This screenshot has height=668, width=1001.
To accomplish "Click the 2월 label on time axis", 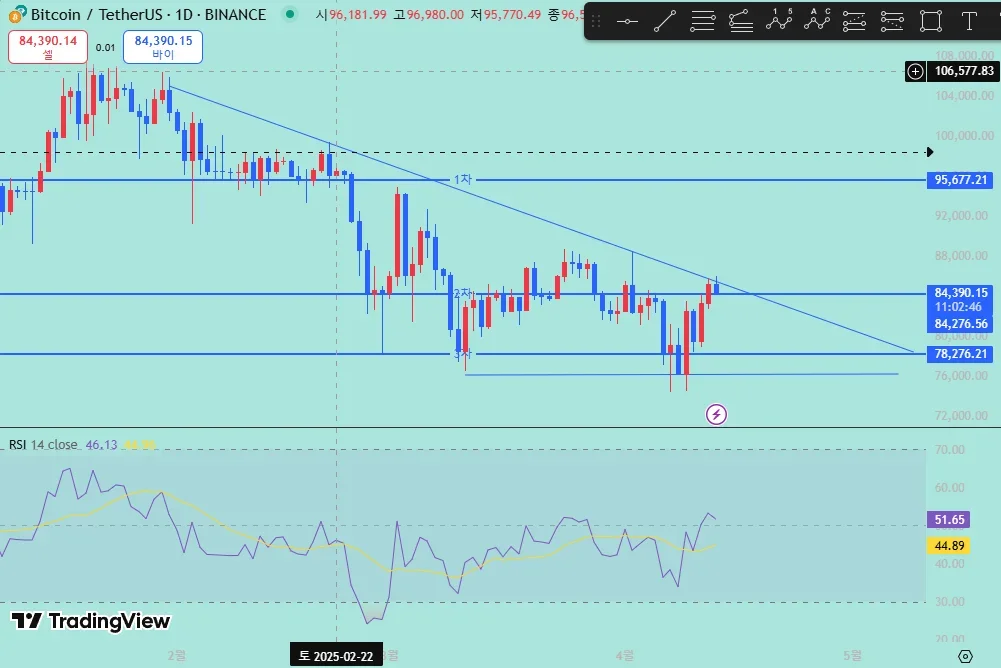I will click(177, 656).
